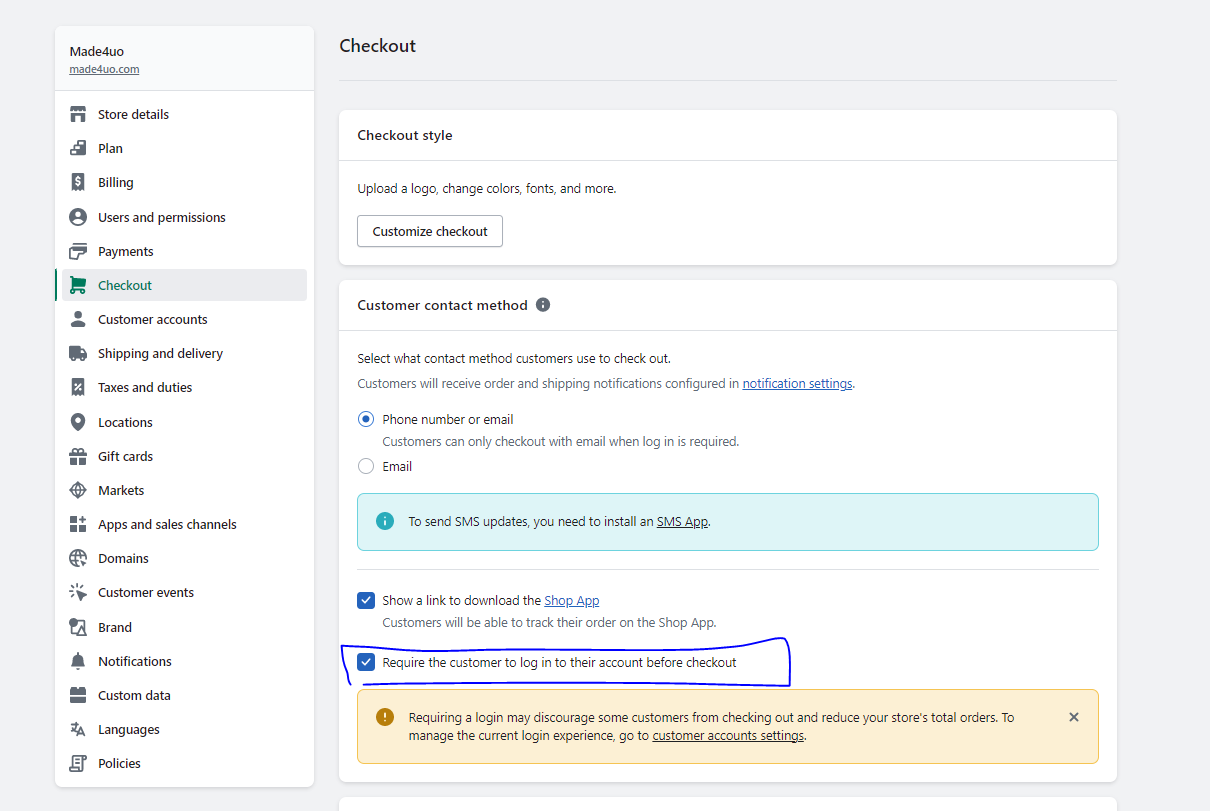Select the Phone number or email option
1210x811 pixels.
pos(366,419)
